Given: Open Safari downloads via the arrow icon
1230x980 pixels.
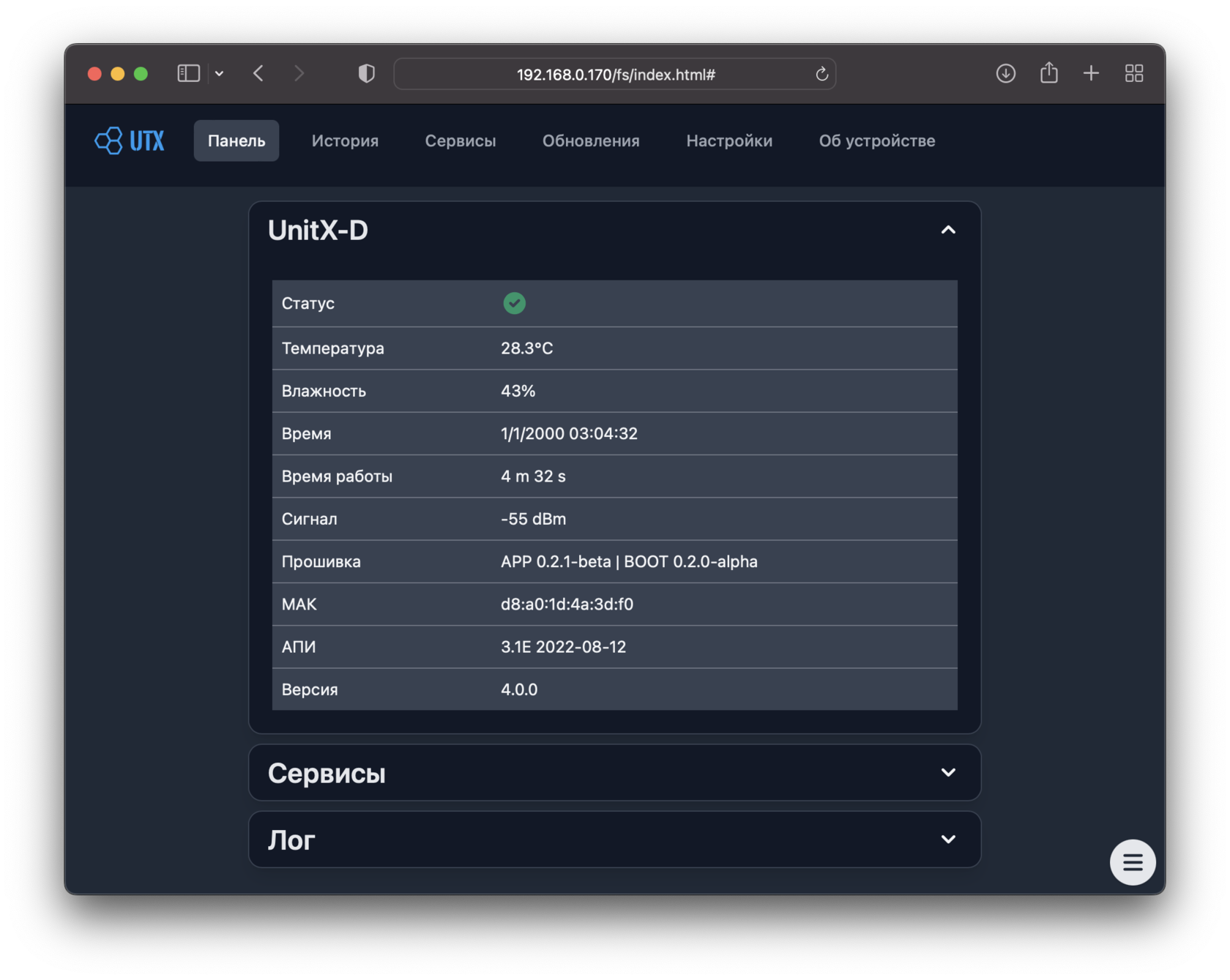Looking at the screenshot, I should (1006, 73).
